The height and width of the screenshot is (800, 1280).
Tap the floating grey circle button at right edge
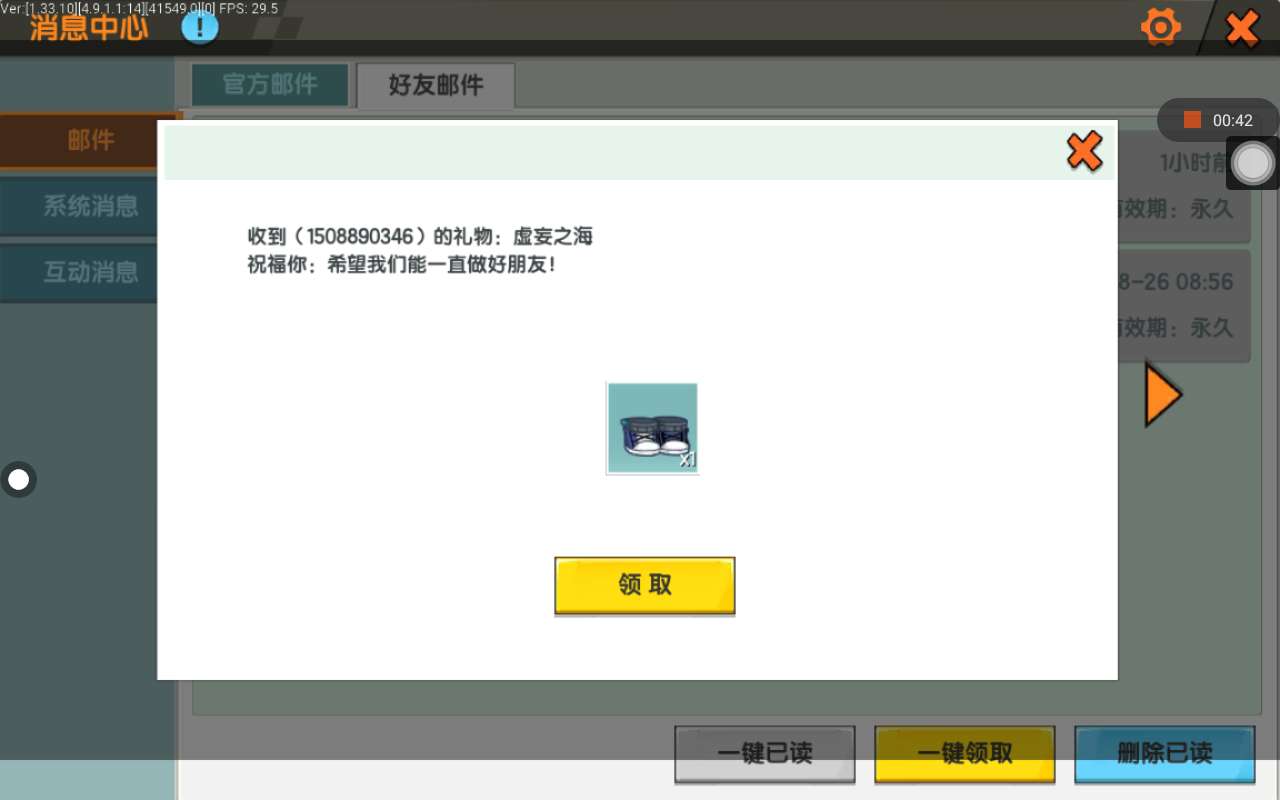(x=1253, y=163)
